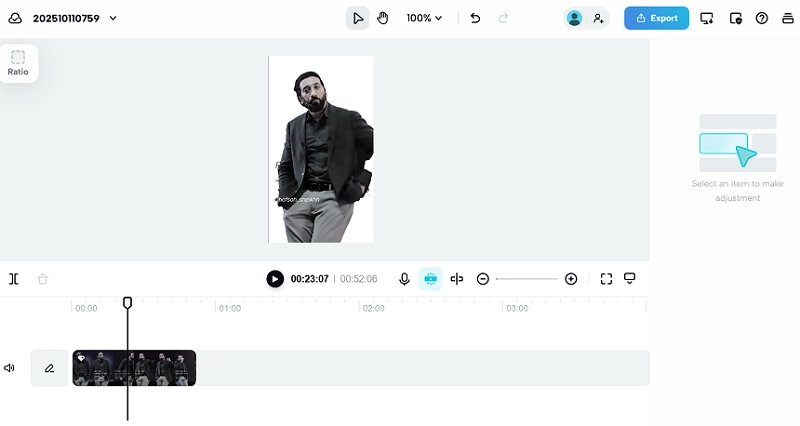Play the video preview

[x=275, y=279]
